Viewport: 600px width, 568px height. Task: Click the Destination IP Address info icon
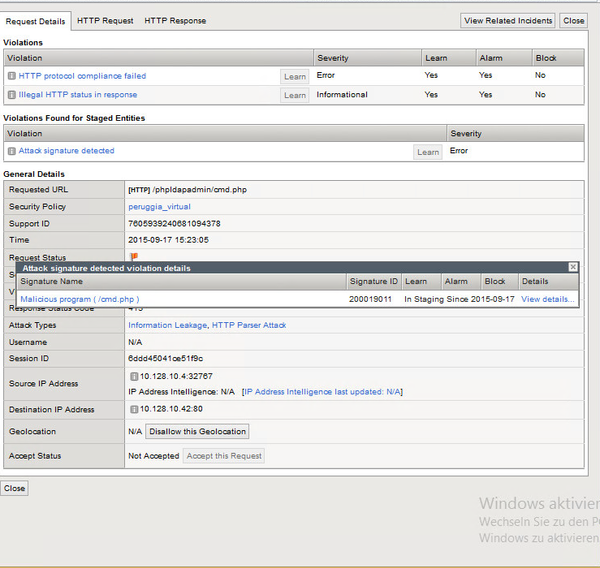133,409
